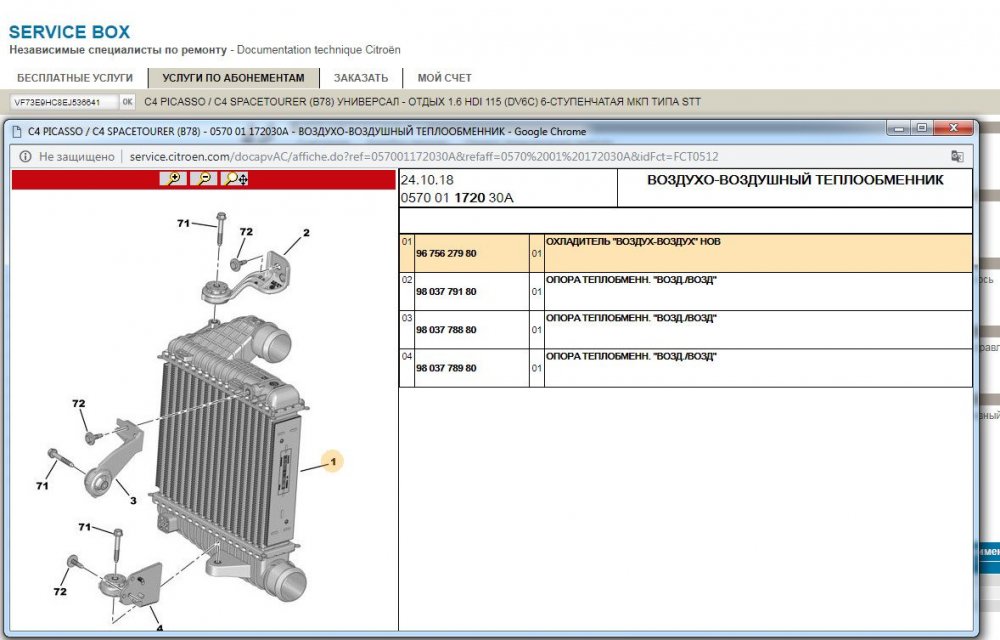Open the 'БЕСПЛАТНЫЕ УСЛУГИ' tab
Screen dimensions: 1000x640
75,77
